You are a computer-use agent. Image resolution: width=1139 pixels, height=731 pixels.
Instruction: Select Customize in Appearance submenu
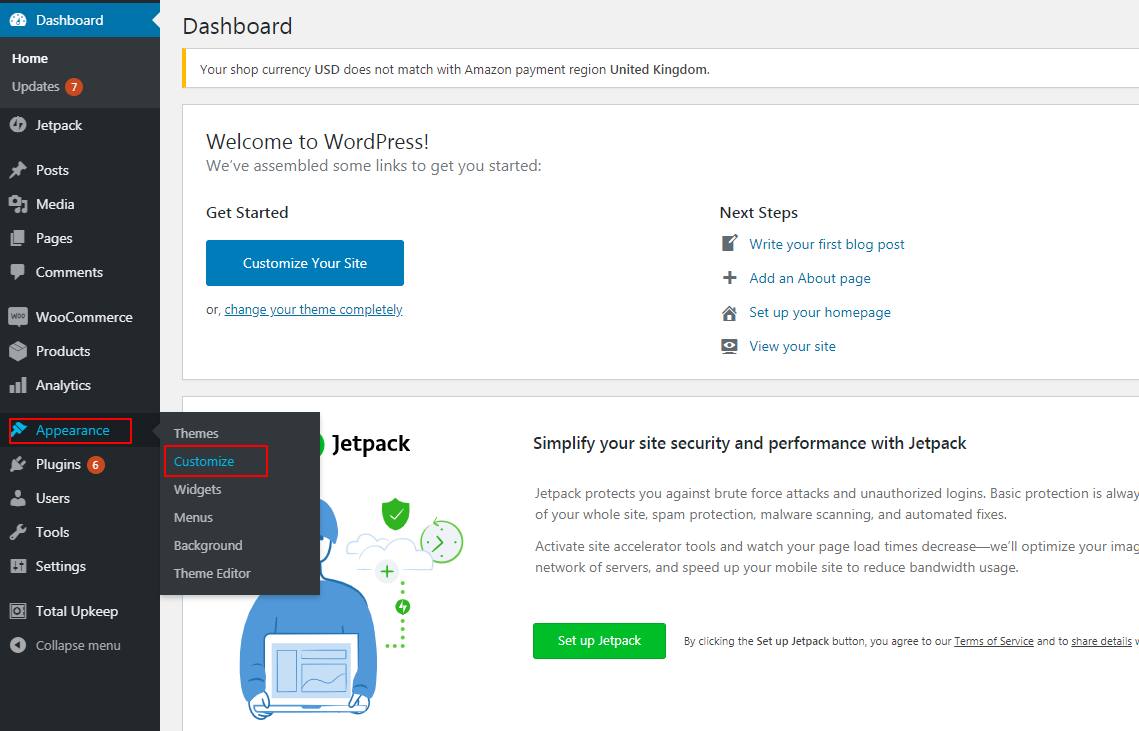[204, 461]
